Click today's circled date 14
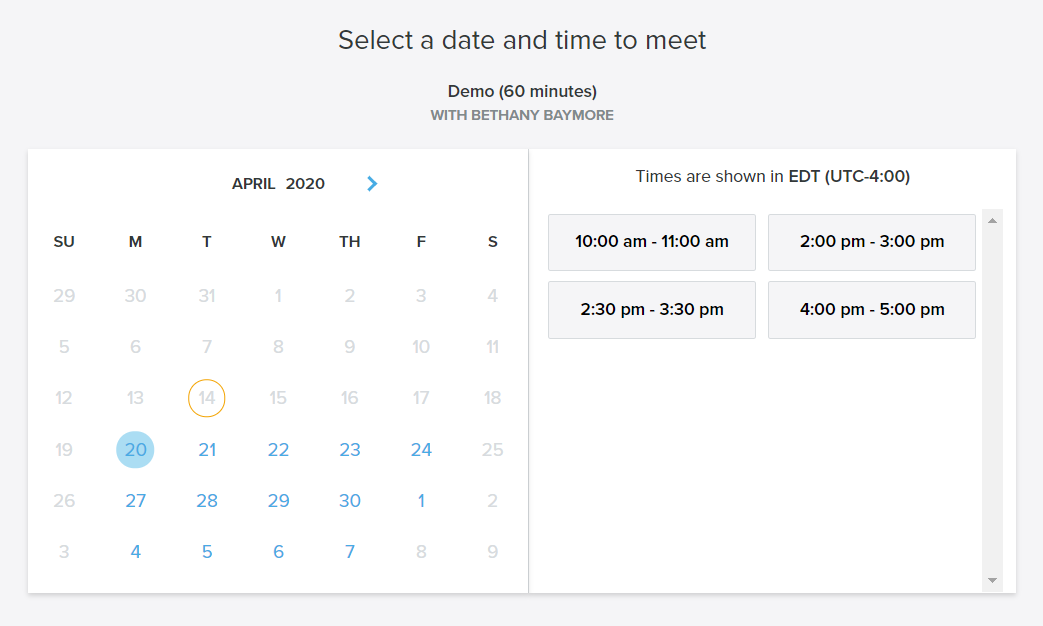The height and width of the screenshot is (626, 1043). coord(207,398)
